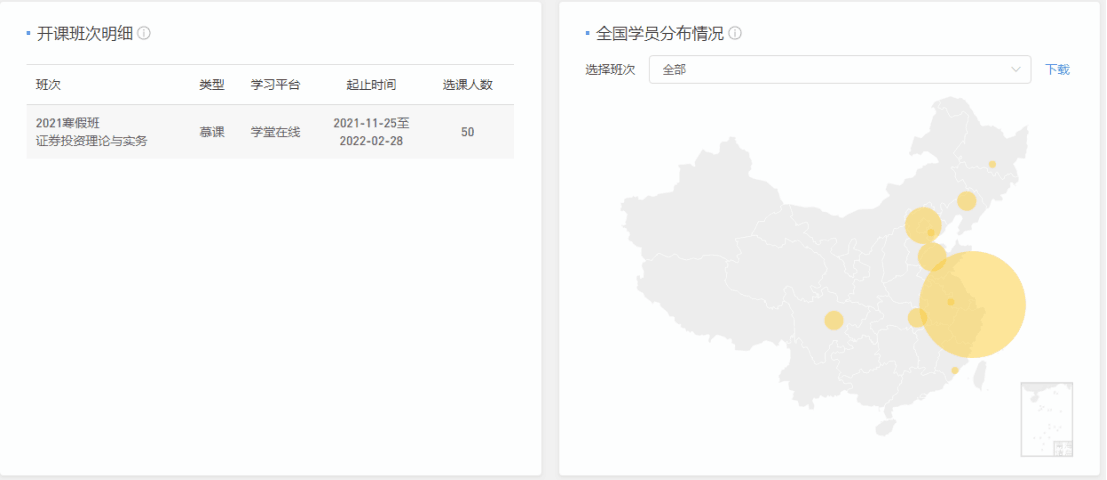Click the 学堂在线 platform cell
The height and width of the screenshot is (480, 1107).
click(x=275, y=132)
